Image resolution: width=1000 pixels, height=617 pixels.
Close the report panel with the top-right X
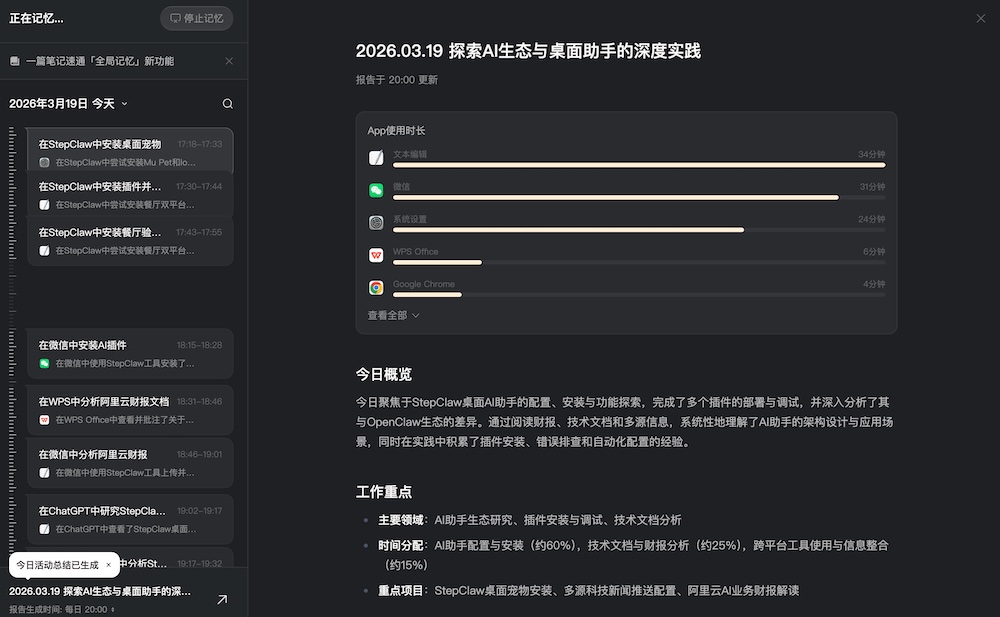980,18
